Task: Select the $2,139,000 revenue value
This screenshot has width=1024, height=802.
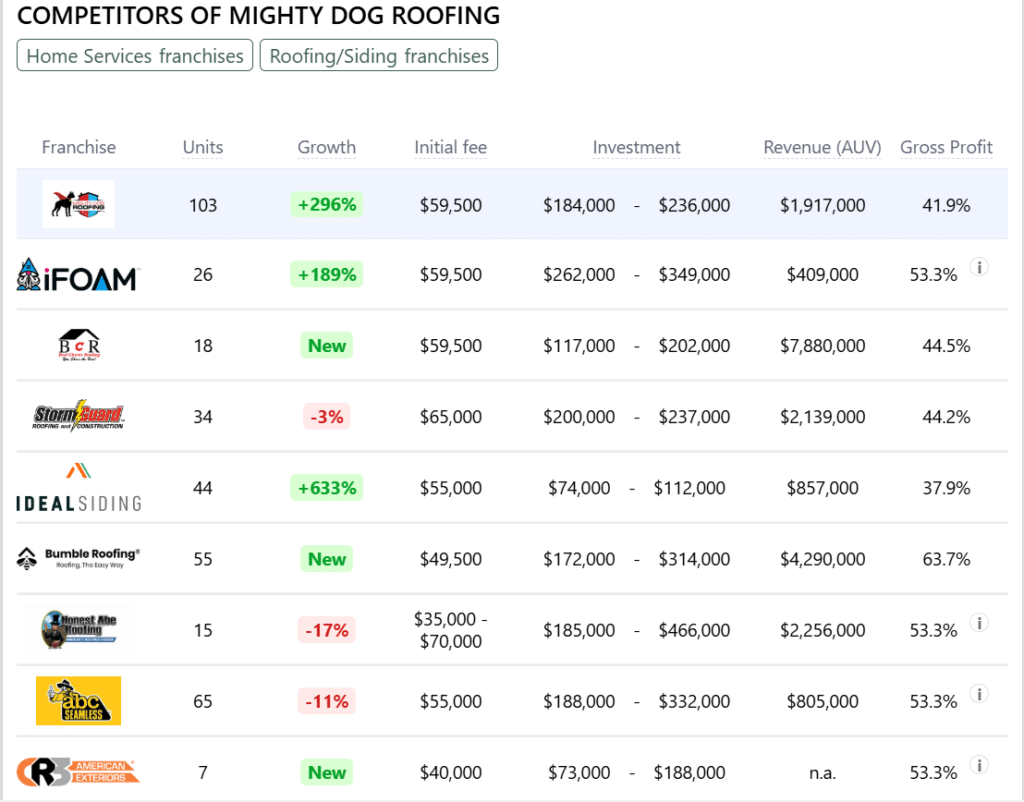Action: pyautogui.click(x=822, y=417)
